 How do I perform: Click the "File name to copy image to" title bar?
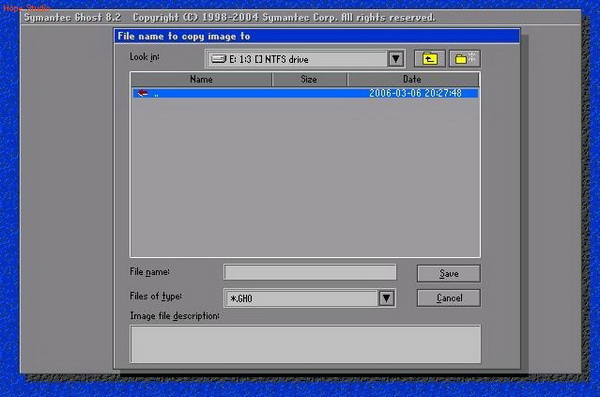[x=317, y=36]
